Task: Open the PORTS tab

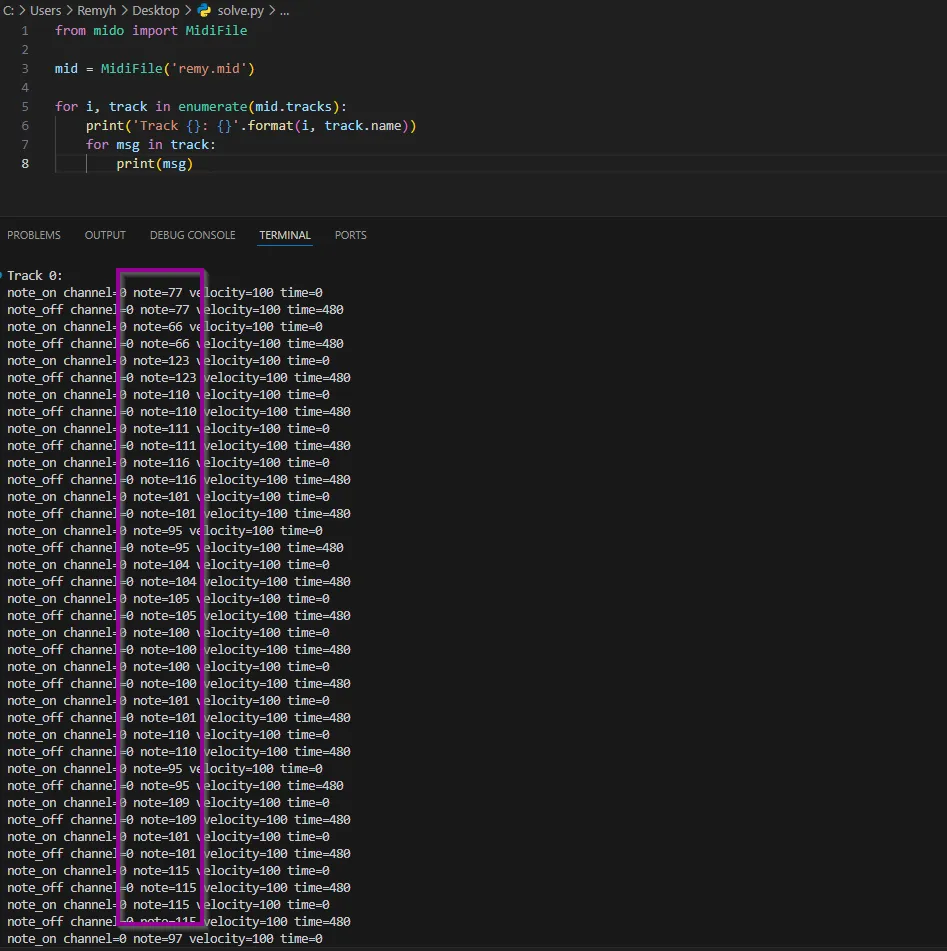Action: (x=351, y=235)
